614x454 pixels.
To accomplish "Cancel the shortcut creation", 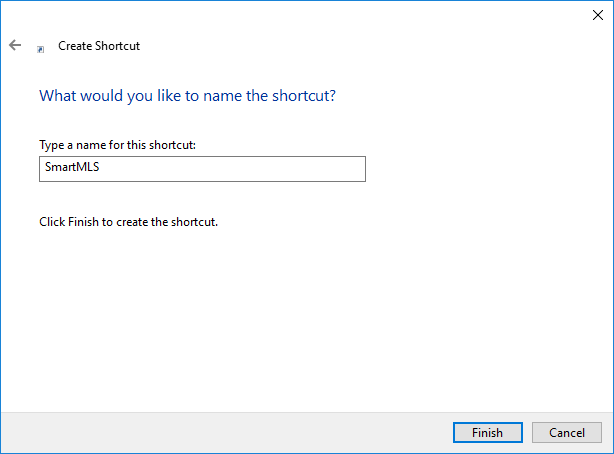I will (x=566, y=432).
